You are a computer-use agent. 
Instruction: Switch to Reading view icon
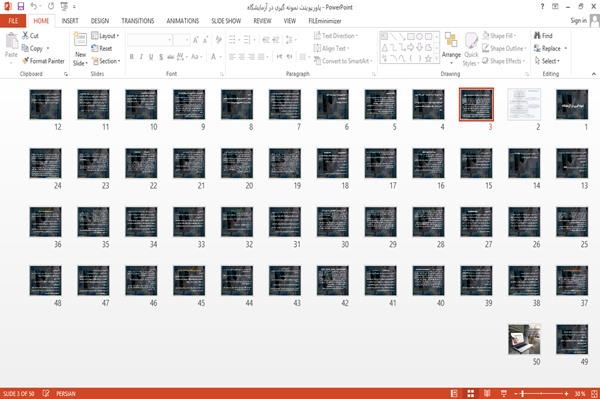pos(487,393)
